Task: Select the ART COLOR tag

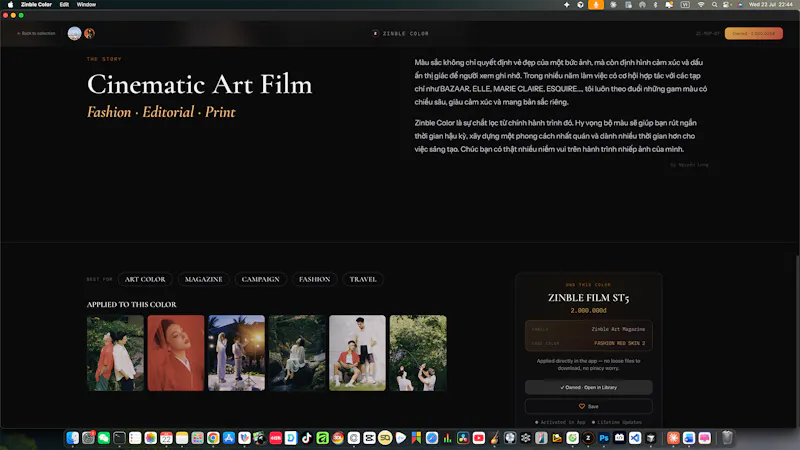Action: tap(145, 279)
